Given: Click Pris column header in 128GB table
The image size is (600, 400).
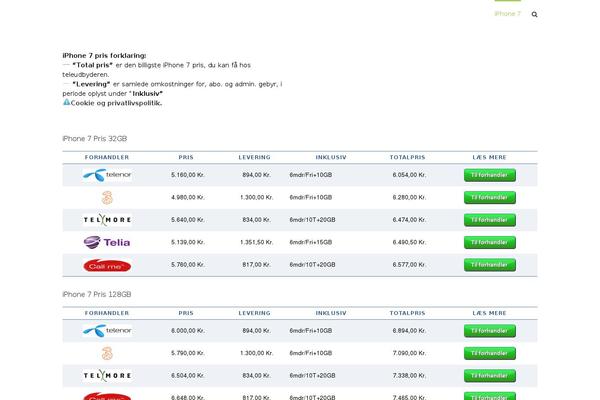Looking at the screenshot, I should (186, 313).
